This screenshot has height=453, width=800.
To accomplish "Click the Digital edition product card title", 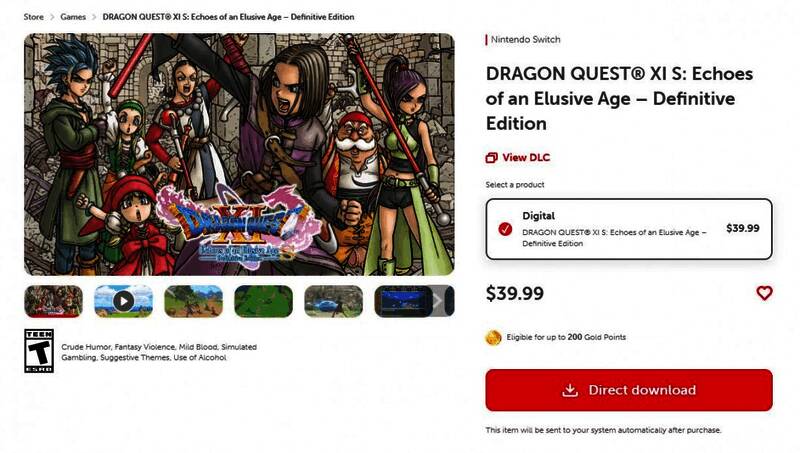I will pyautogui.click(x=539, y=215).
